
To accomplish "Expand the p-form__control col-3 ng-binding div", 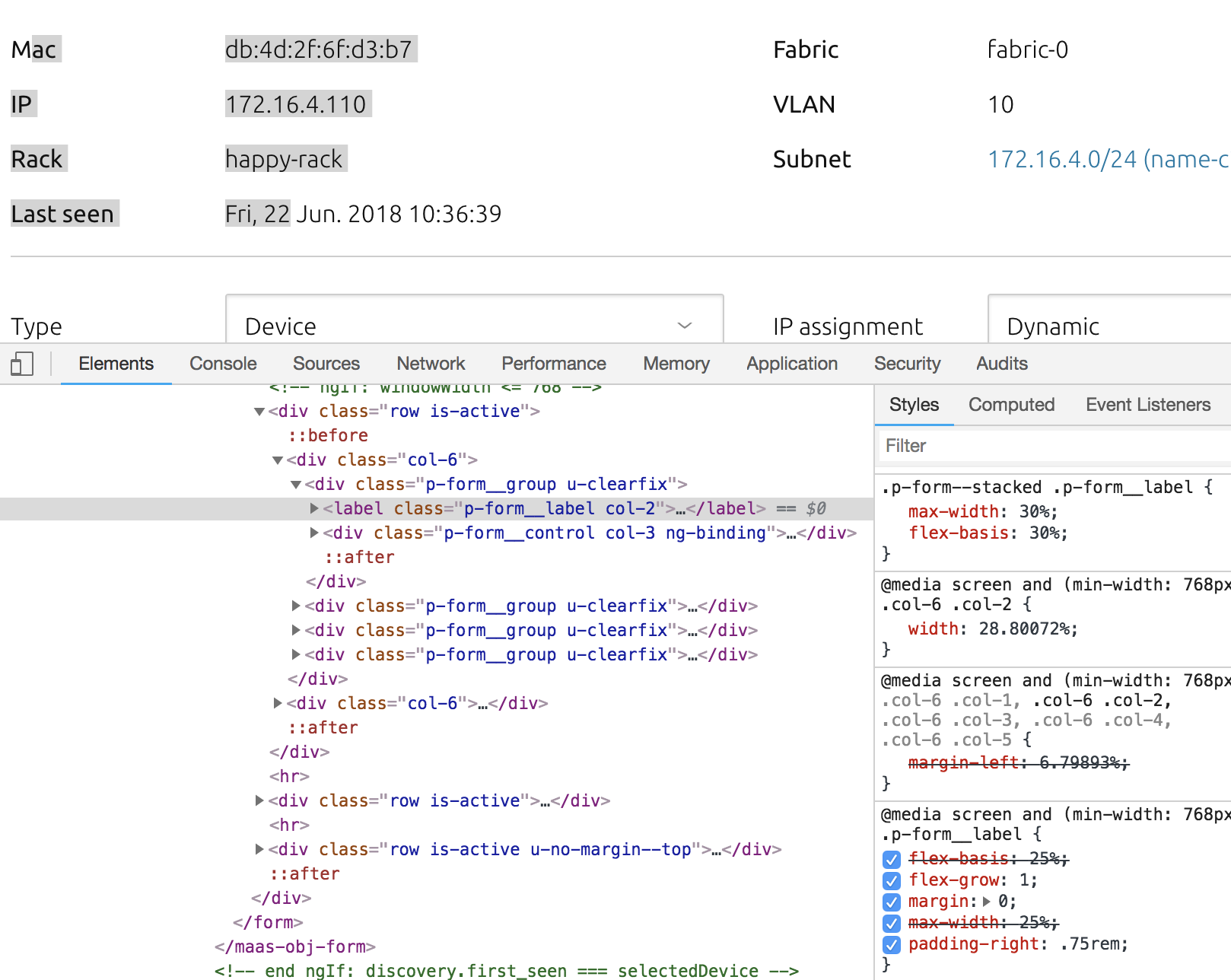I will click(x=314, y=533).
